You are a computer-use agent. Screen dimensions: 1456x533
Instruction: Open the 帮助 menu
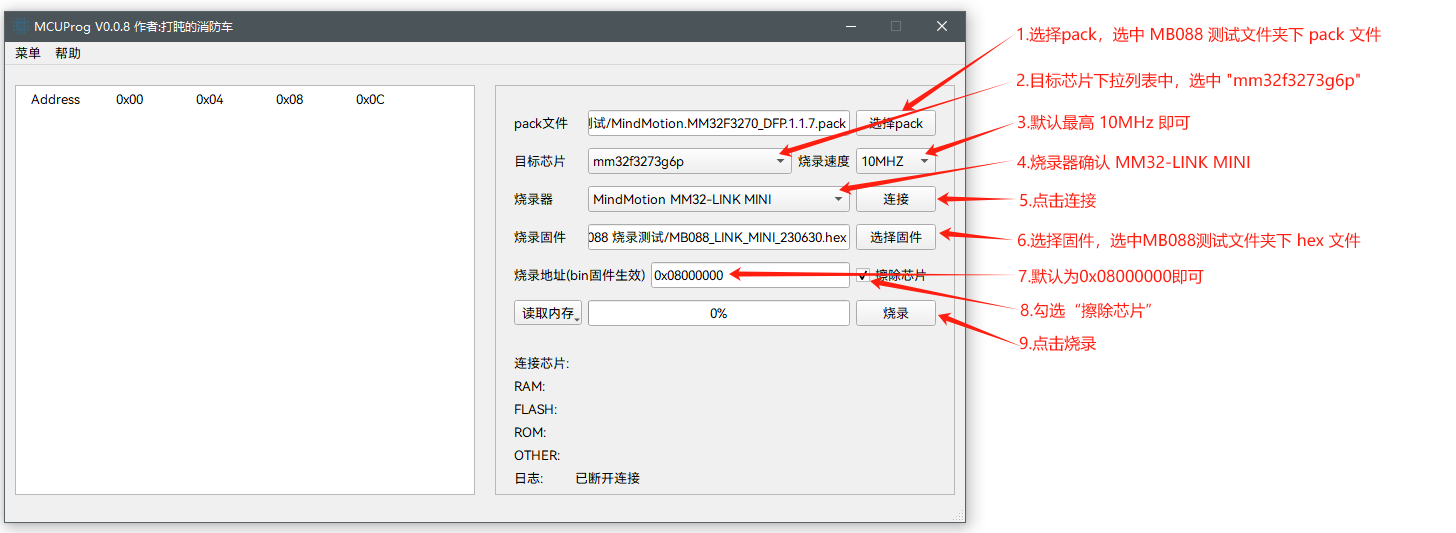[68, 54]
